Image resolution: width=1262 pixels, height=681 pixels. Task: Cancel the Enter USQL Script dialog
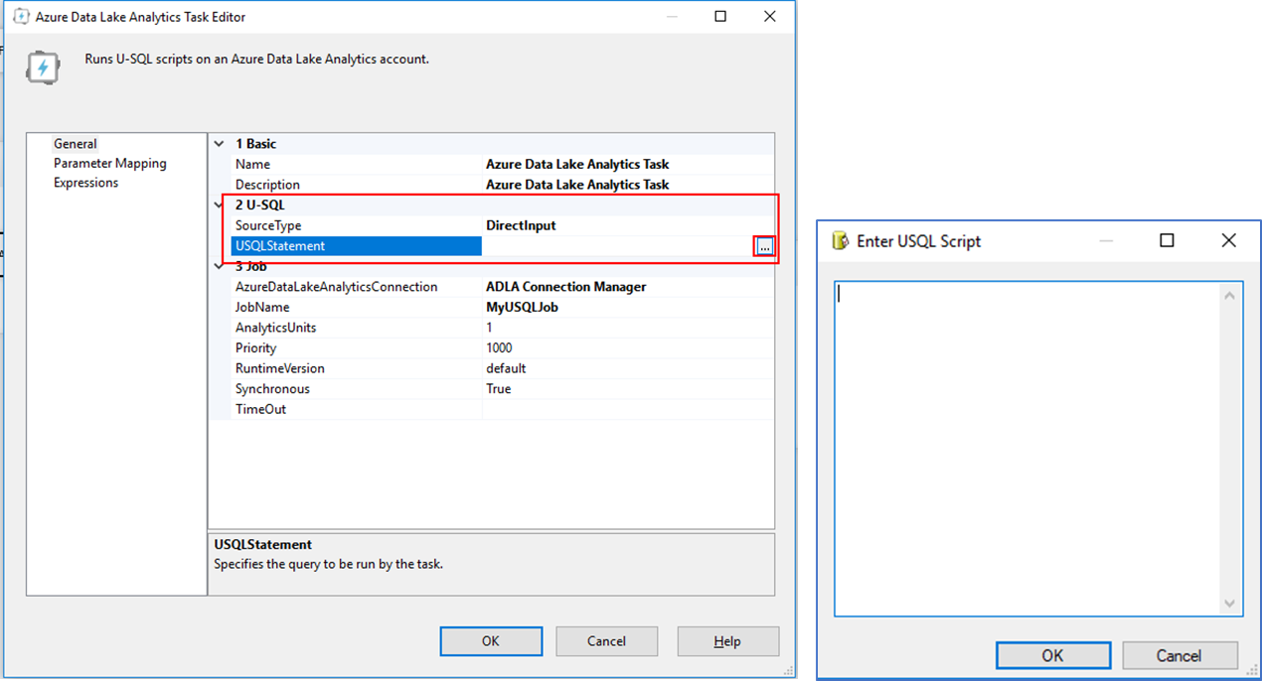coord(1180,655)
